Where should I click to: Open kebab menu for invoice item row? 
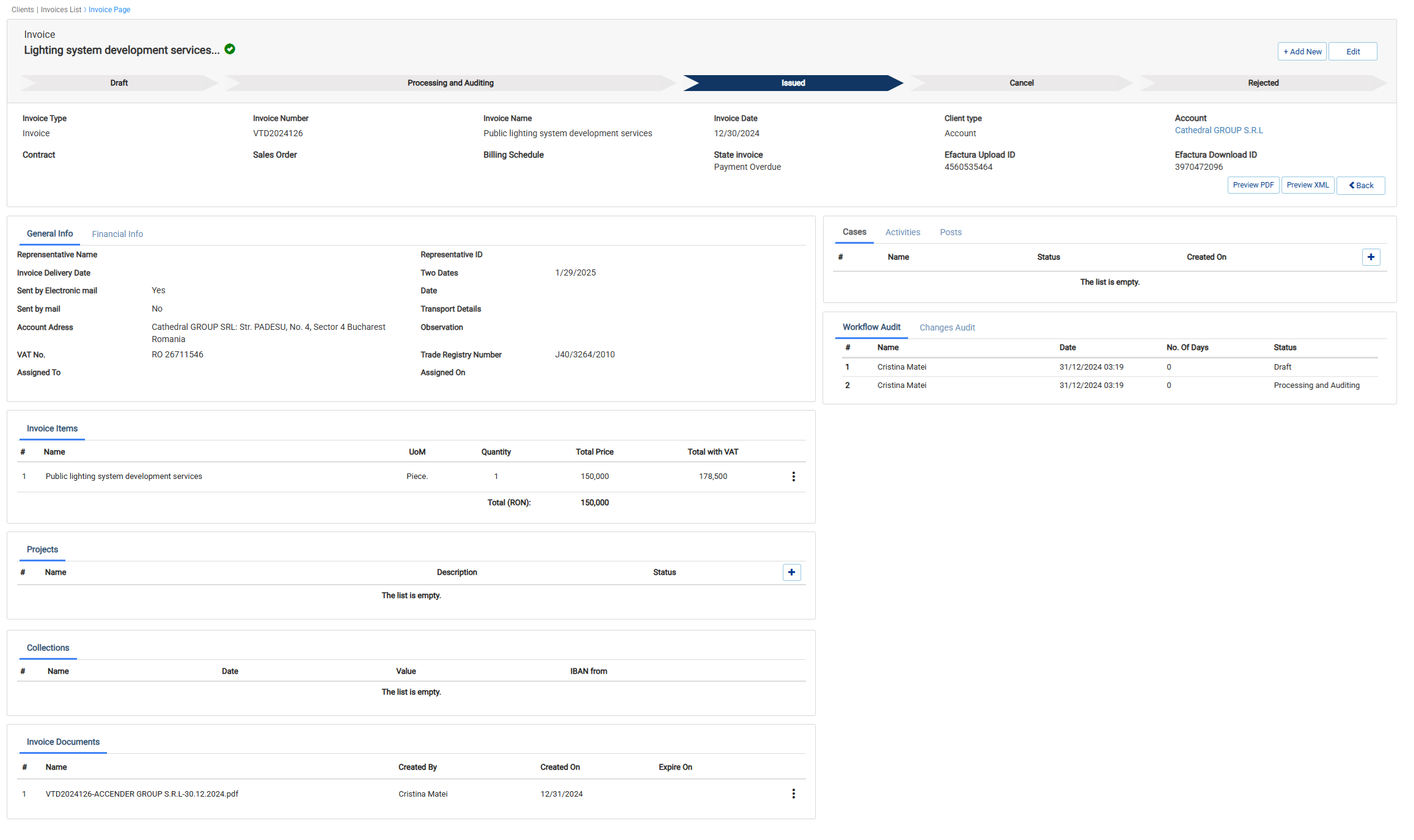[793, 477]
